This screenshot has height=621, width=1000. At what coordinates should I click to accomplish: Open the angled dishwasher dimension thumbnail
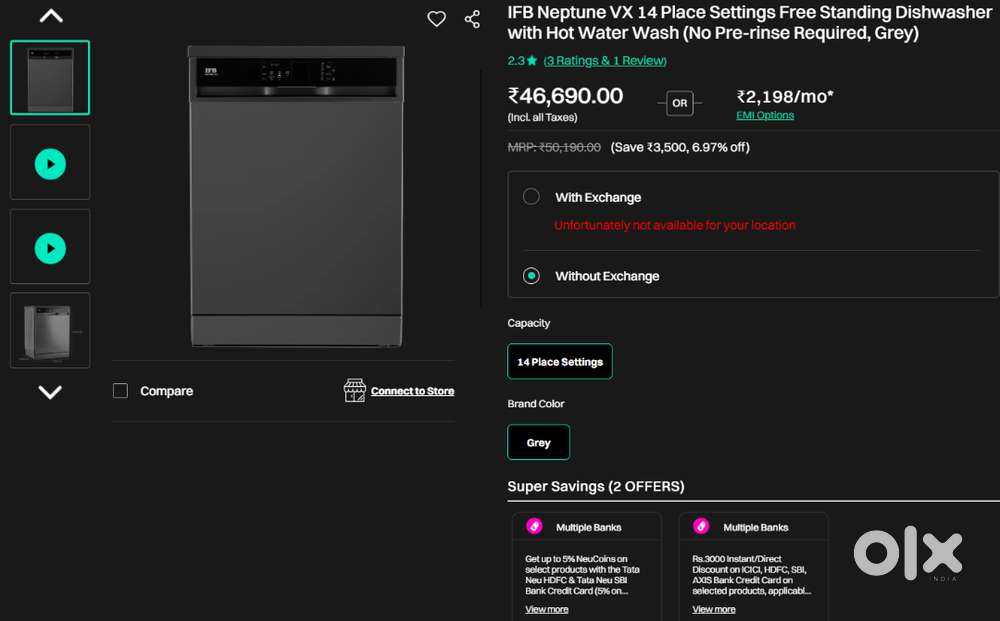click(x=50, y=330)
